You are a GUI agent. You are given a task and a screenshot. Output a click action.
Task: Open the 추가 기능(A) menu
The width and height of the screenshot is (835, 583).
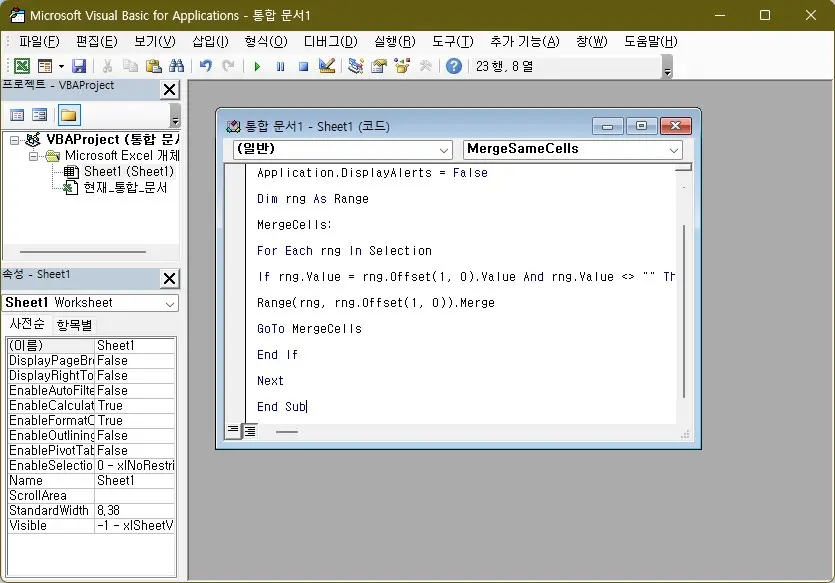[525, 42]
